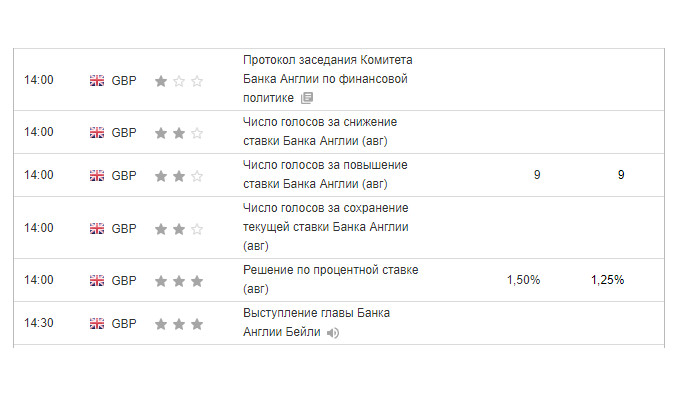Click the empty third star in 'за снижение' row
Viewport: 675px width, 395px height.
click(x=197, y=133)
